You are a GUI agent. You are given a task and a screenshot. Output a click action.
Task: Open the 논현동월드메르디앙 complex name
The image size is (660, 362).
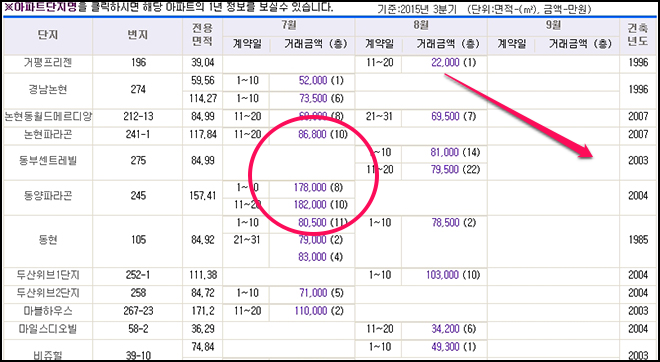tap(48, 117)
